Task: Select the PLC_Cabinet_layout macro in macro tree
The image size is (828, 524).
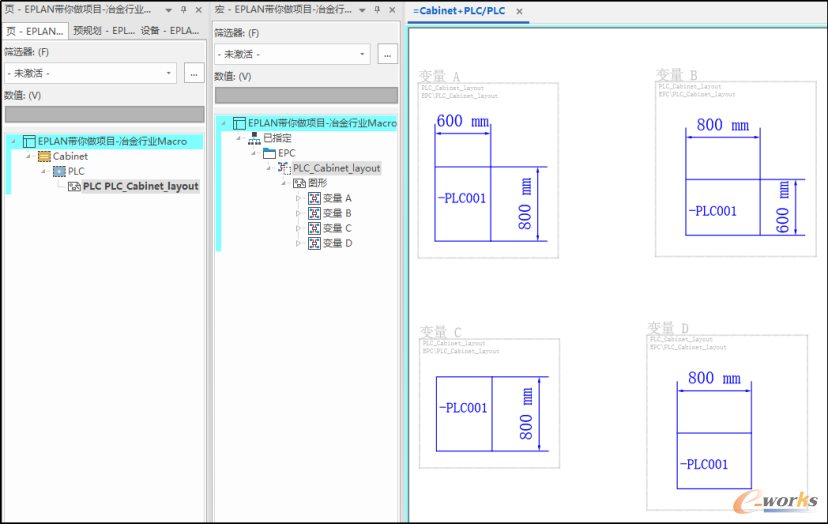Action: (x=336, y=168)
